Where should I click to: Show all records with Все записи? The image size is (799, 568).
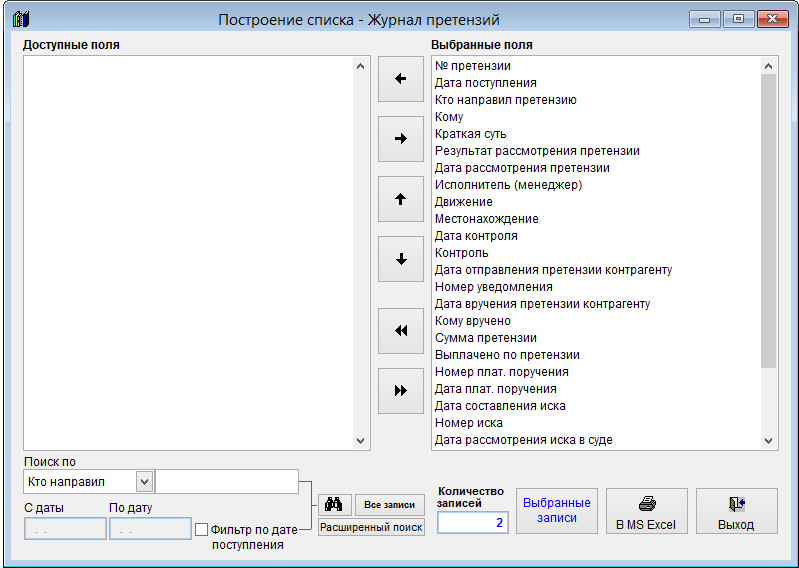tap(389, 504)
